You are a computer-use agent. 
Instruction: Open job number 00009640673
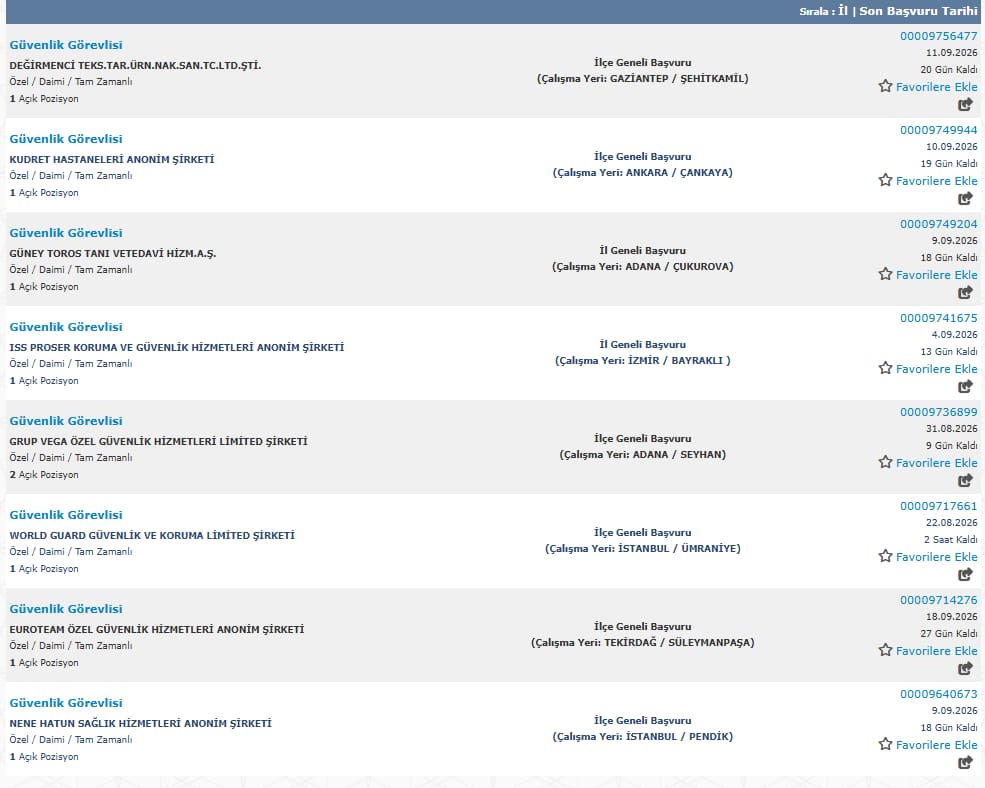pyautogui.click(x=939, y=694)
